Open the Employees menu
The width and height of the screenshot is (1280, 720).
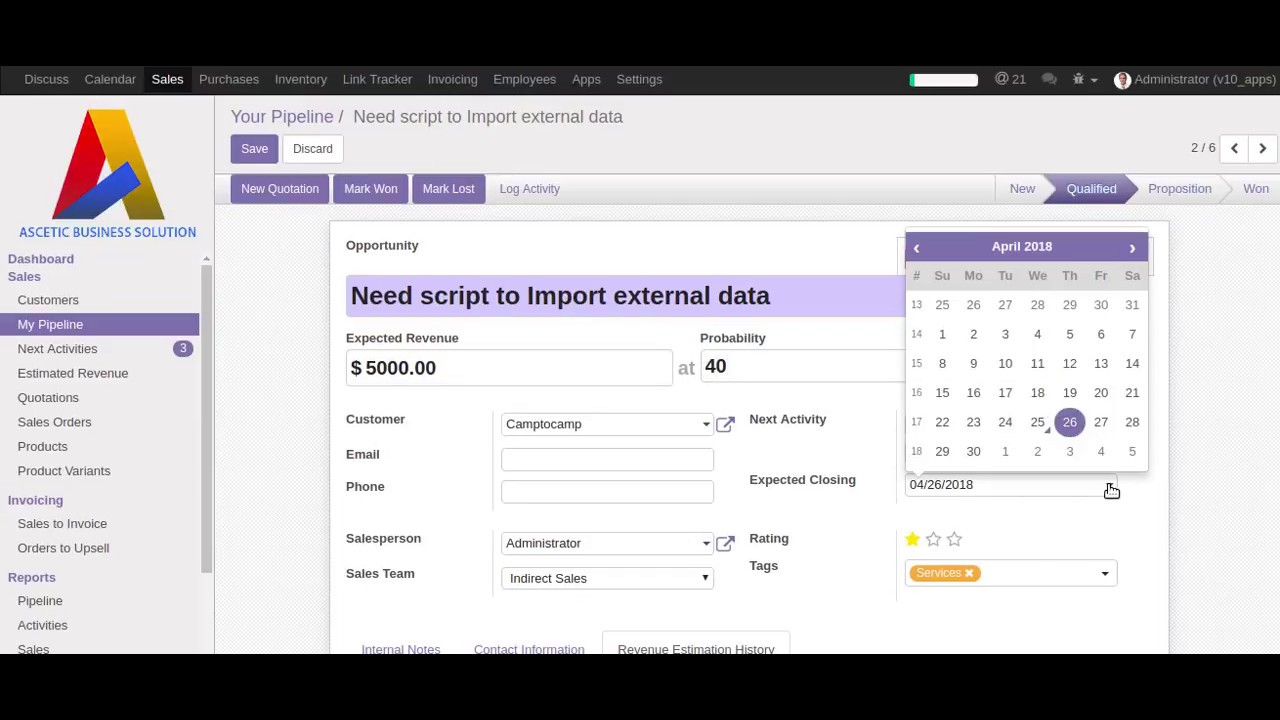pyautogui.click(x=524, y=79)
